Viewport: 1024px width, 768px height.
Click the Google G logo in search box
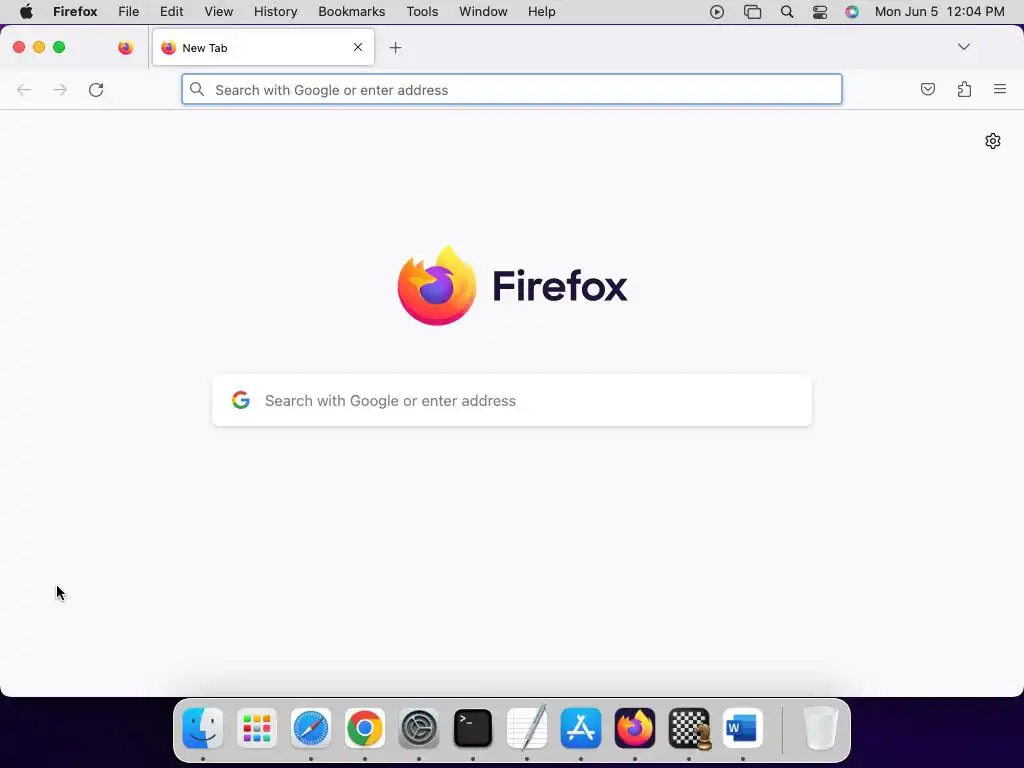coord(241,400)
